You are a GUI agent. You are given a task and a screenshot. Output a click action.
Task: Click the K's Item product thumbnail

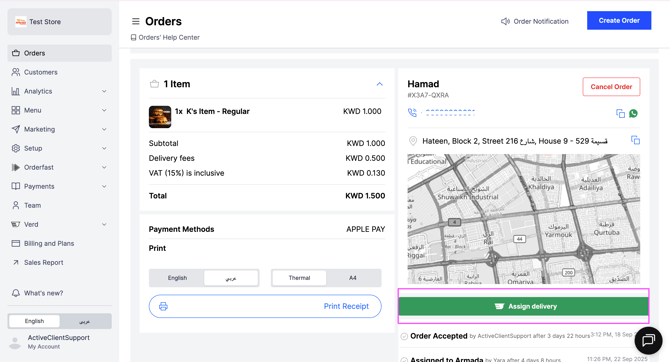[160, 117]
